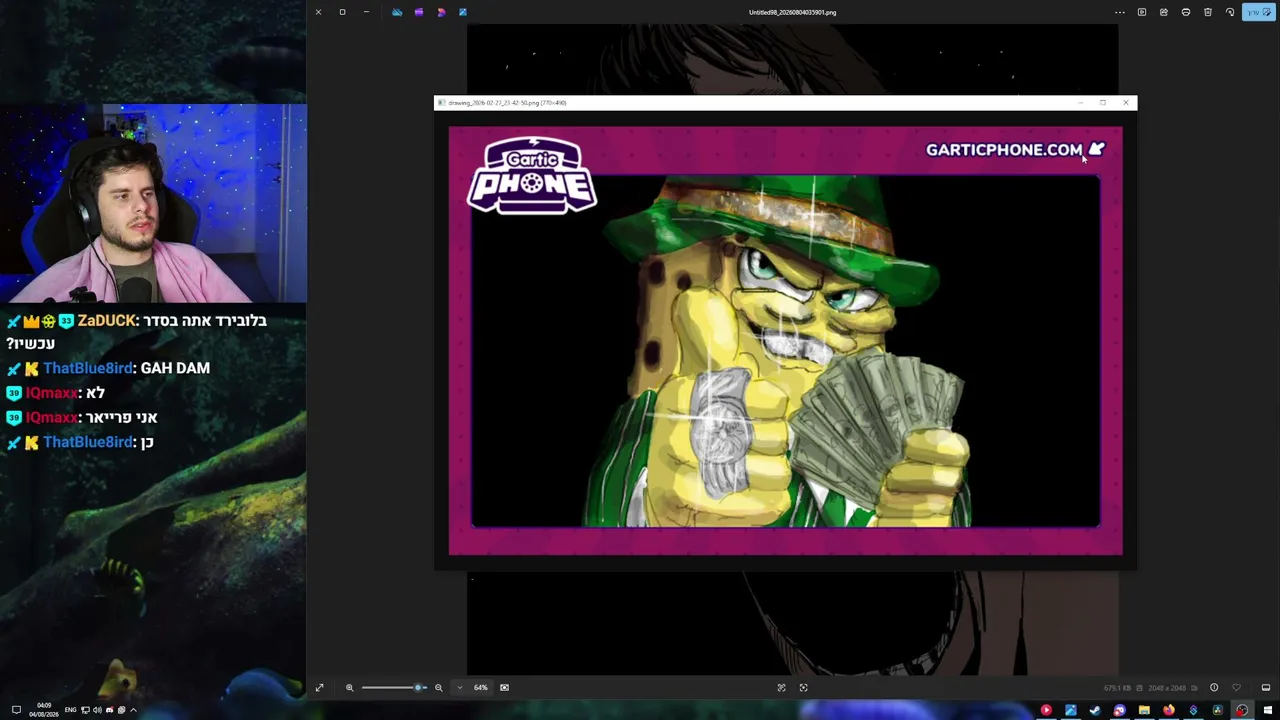Open volume control in the system tray
The height and width of the screenshot is (720, 1280).
[x=97, y=710]
